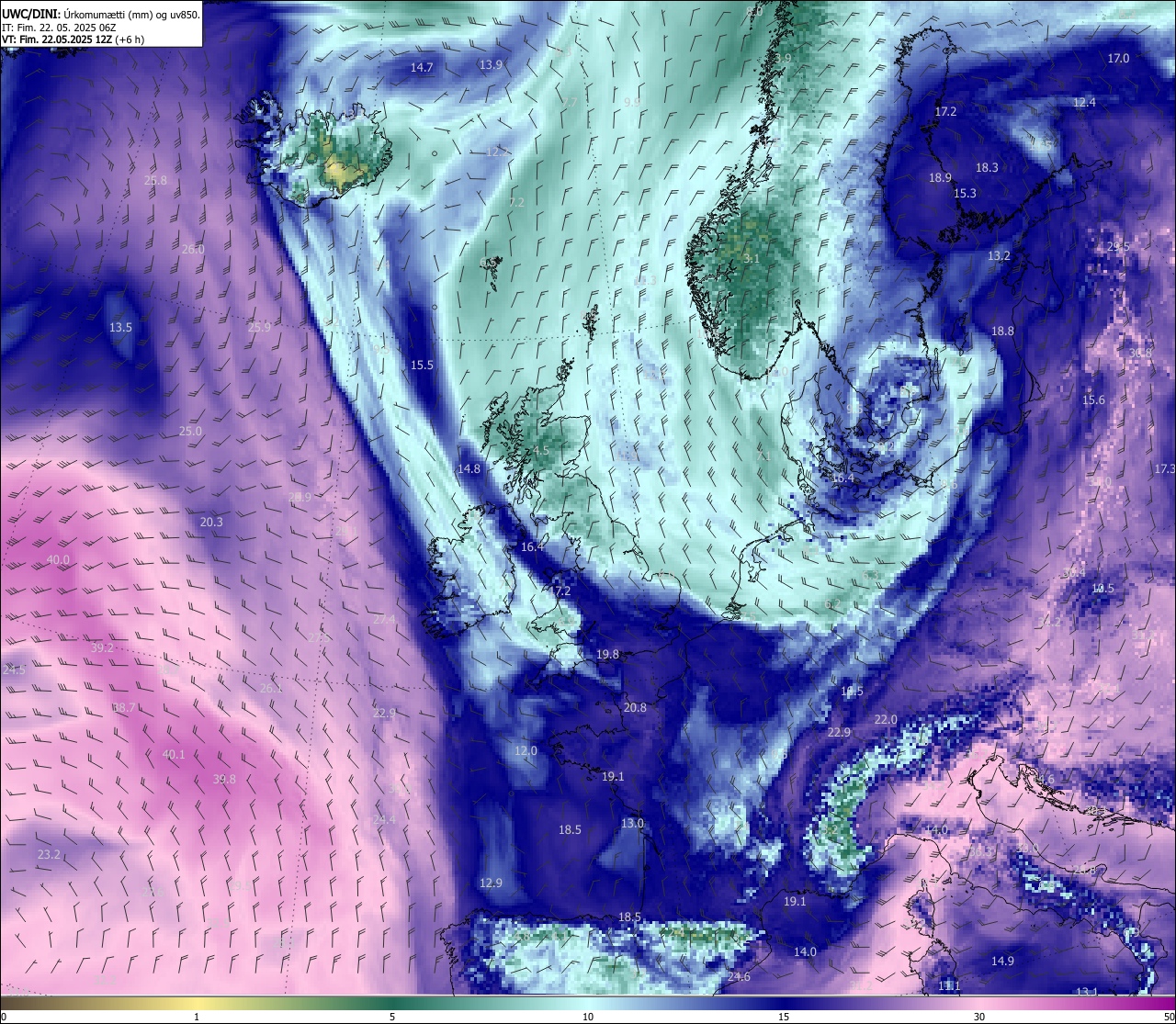
Task: Click the 14.7 value north of Iceland
Action: click(422, 68)
